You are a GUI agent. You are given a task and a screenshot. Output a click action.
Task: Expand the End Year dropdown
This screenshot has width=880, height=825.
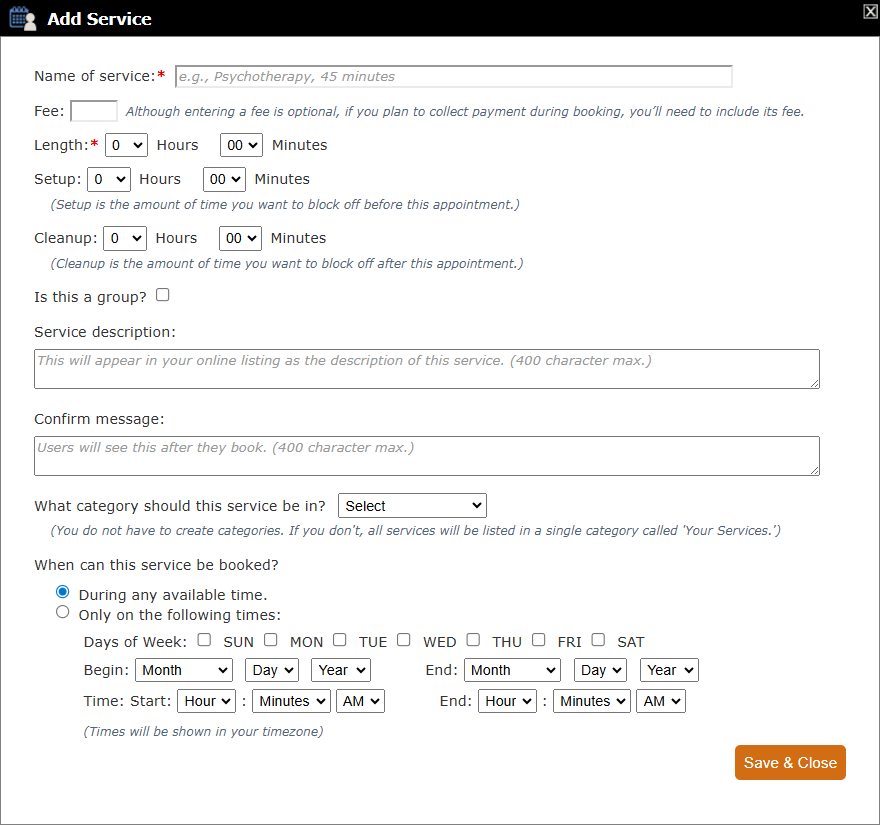coord(669,670)
